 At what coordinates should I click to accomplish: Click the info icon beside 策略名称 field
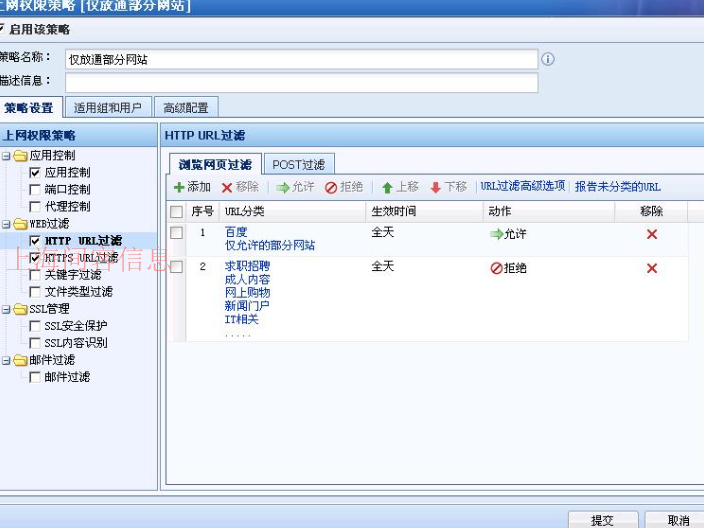pos(548,59)
